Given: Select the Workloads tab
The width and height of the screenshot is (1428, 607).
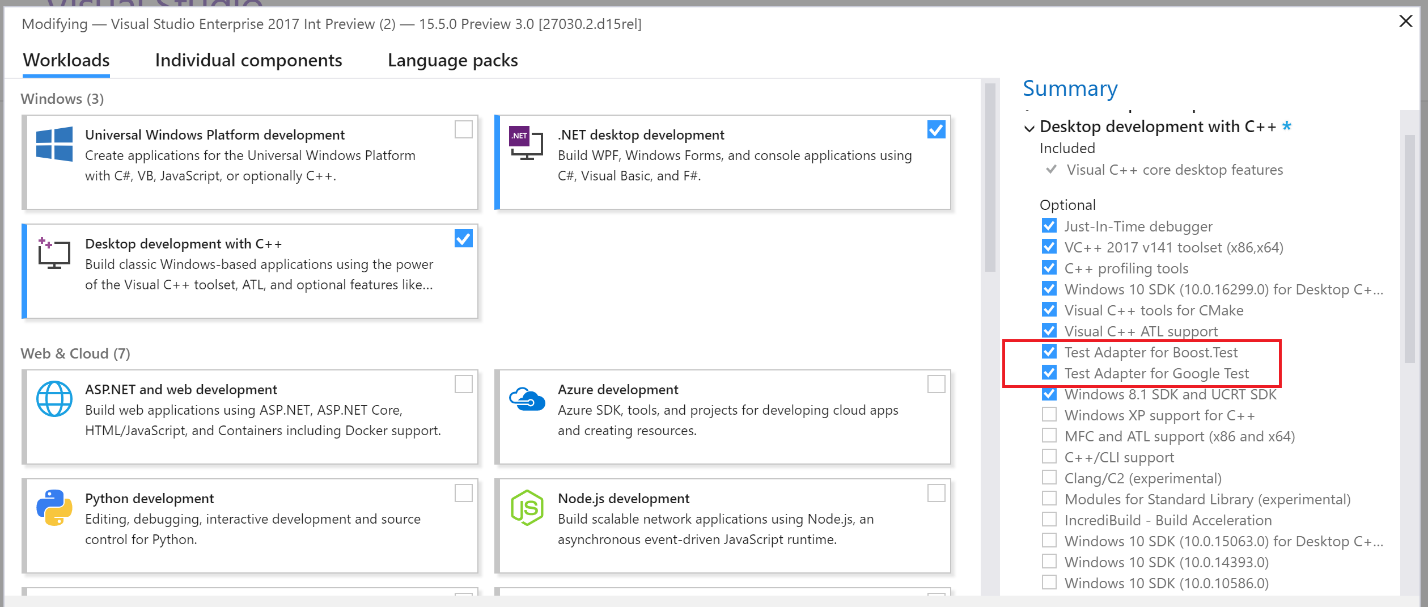Looking at the screenshot, I should tap(66, 61).
